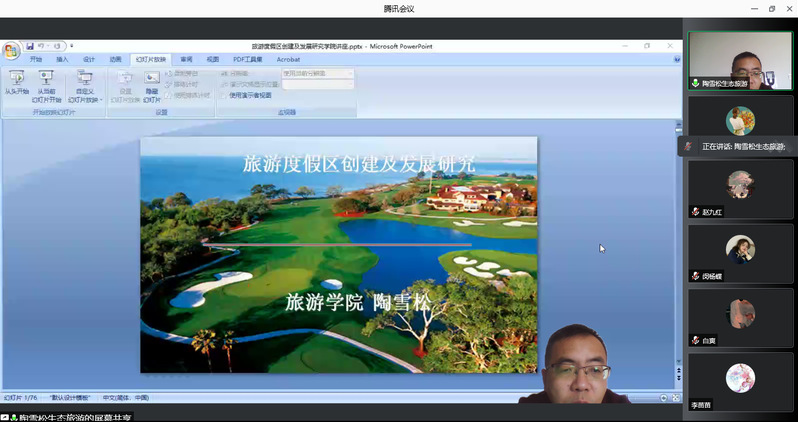Start slideshow from beginning (从头开始)
This screenshot has height=422, width=798.
[16, 81]
